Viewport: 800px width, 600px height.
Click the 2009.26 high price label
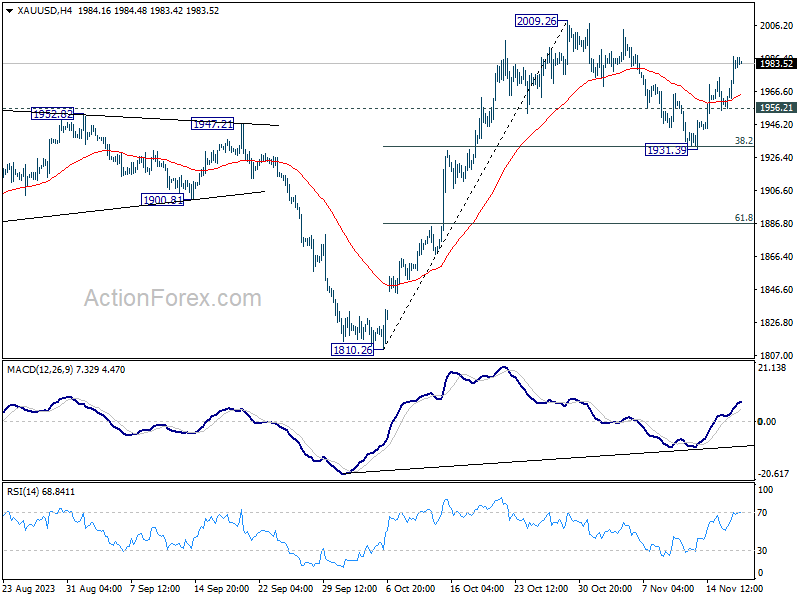(x=536, y=21)
